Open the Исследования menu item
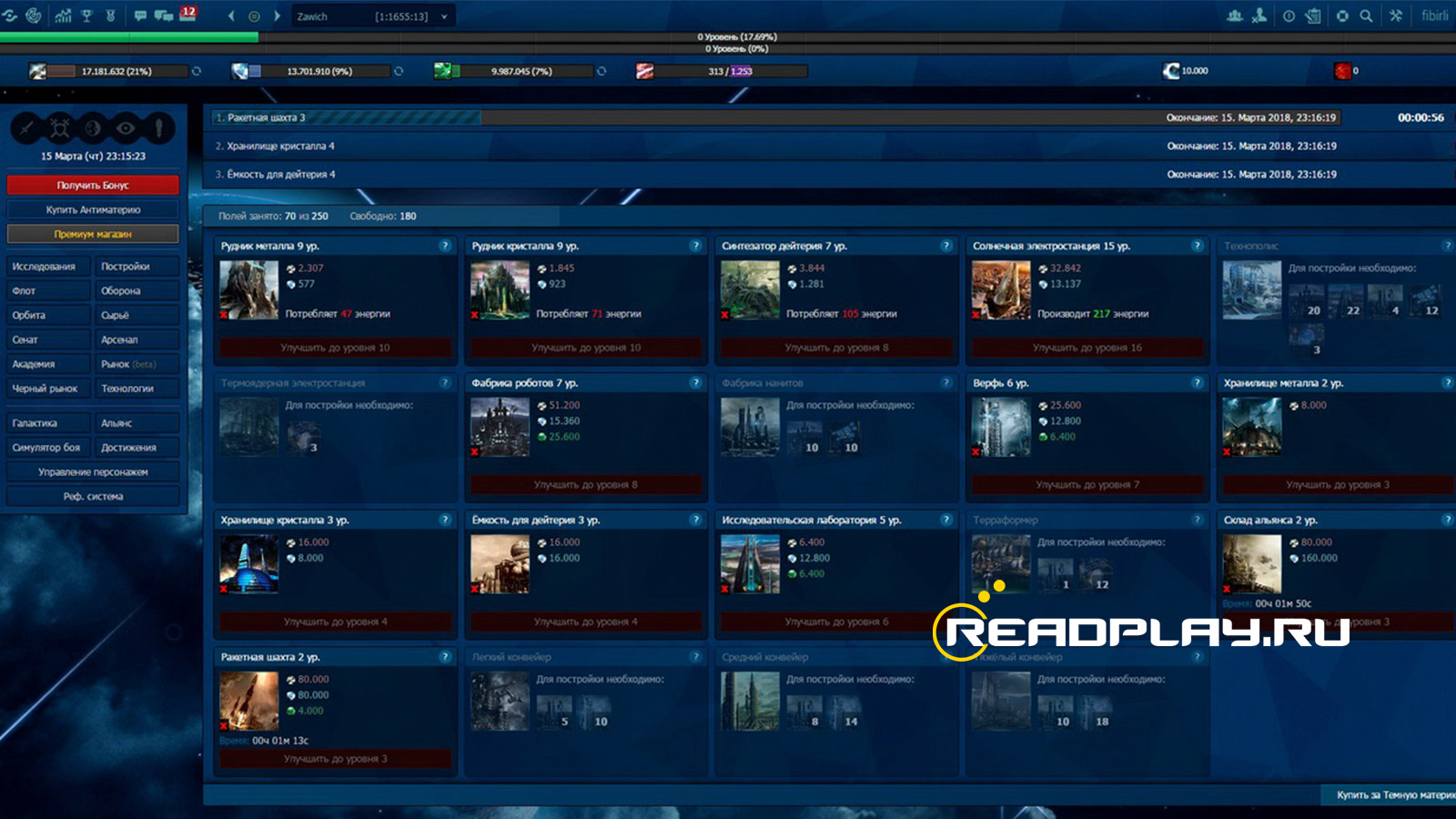This screenshot has height=819, width=1456. 48,267
